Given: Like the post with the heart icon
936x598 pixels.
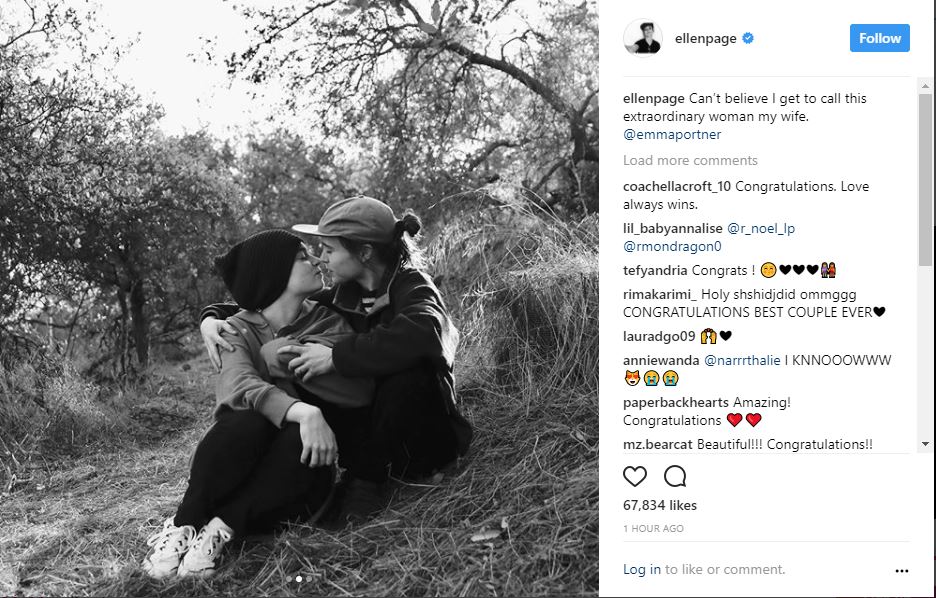Looking at the screenshot, I should pyautogui.click(x=635, y=476).
